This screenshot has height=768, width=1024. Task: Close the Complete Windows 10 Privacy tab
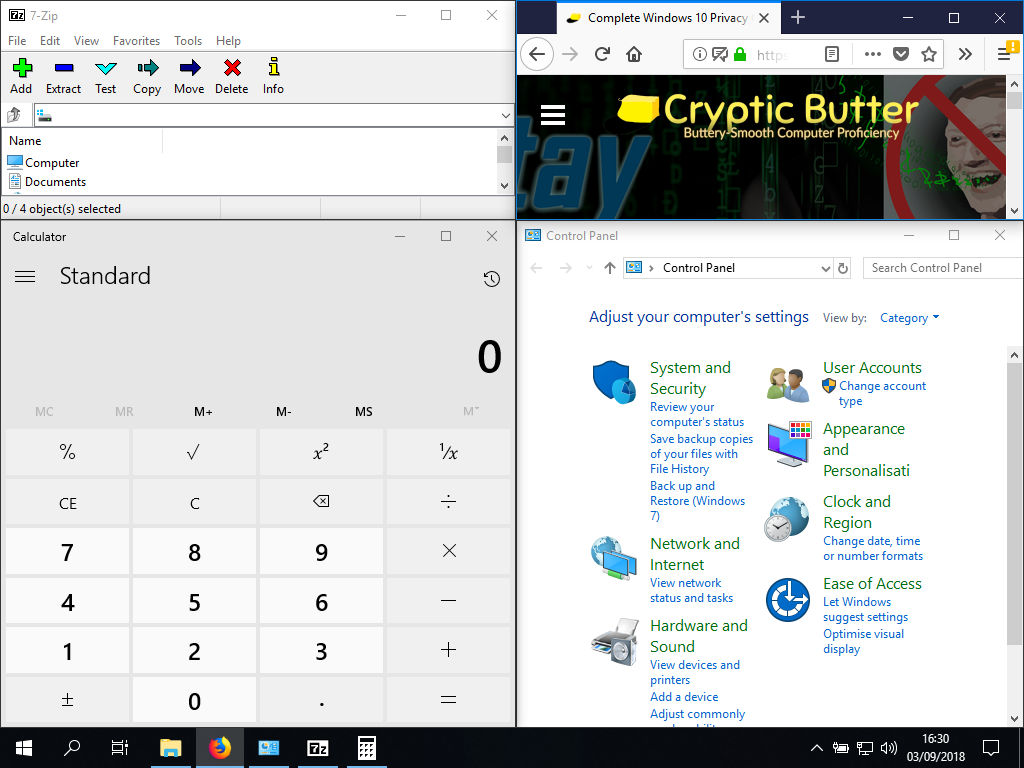coord(764,18)
